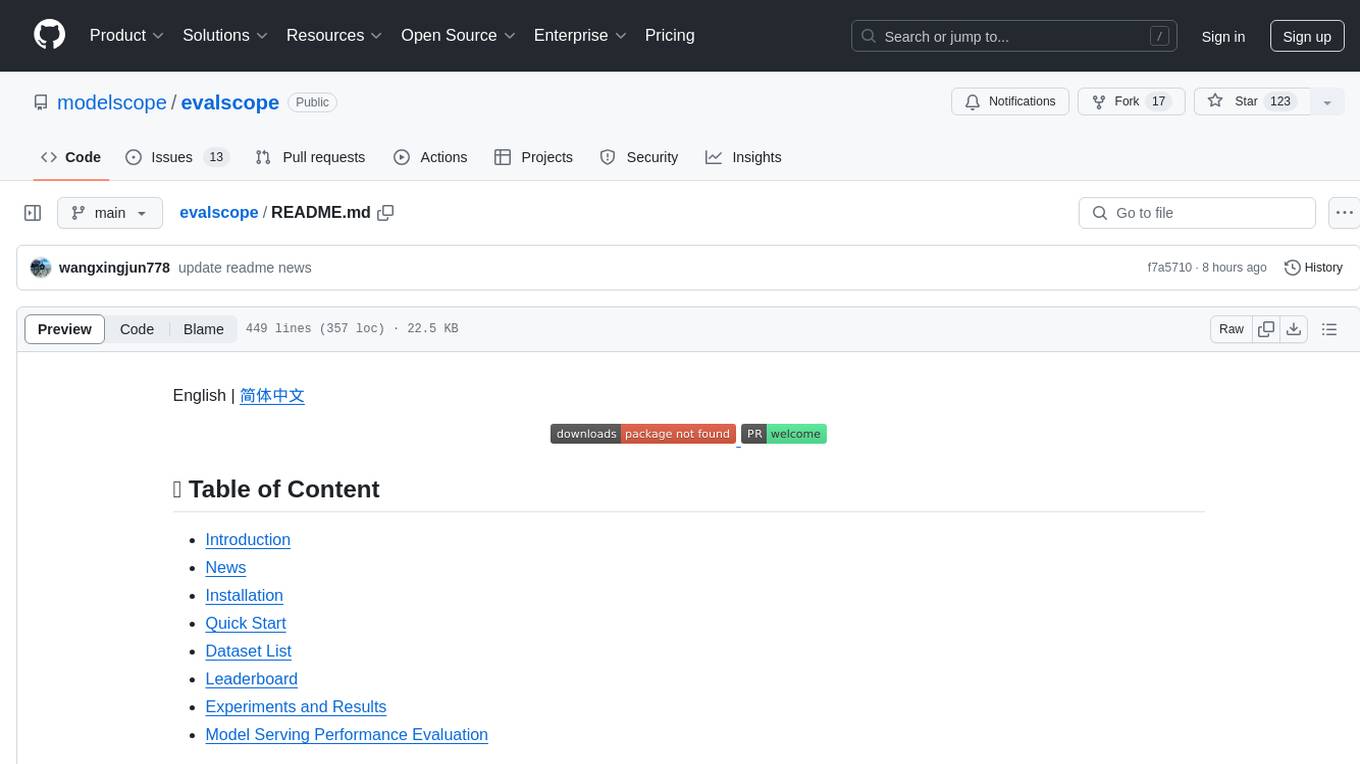Jump to the Introduction section
Screen dimensions: 1360x764
click(x=248, y=539)
